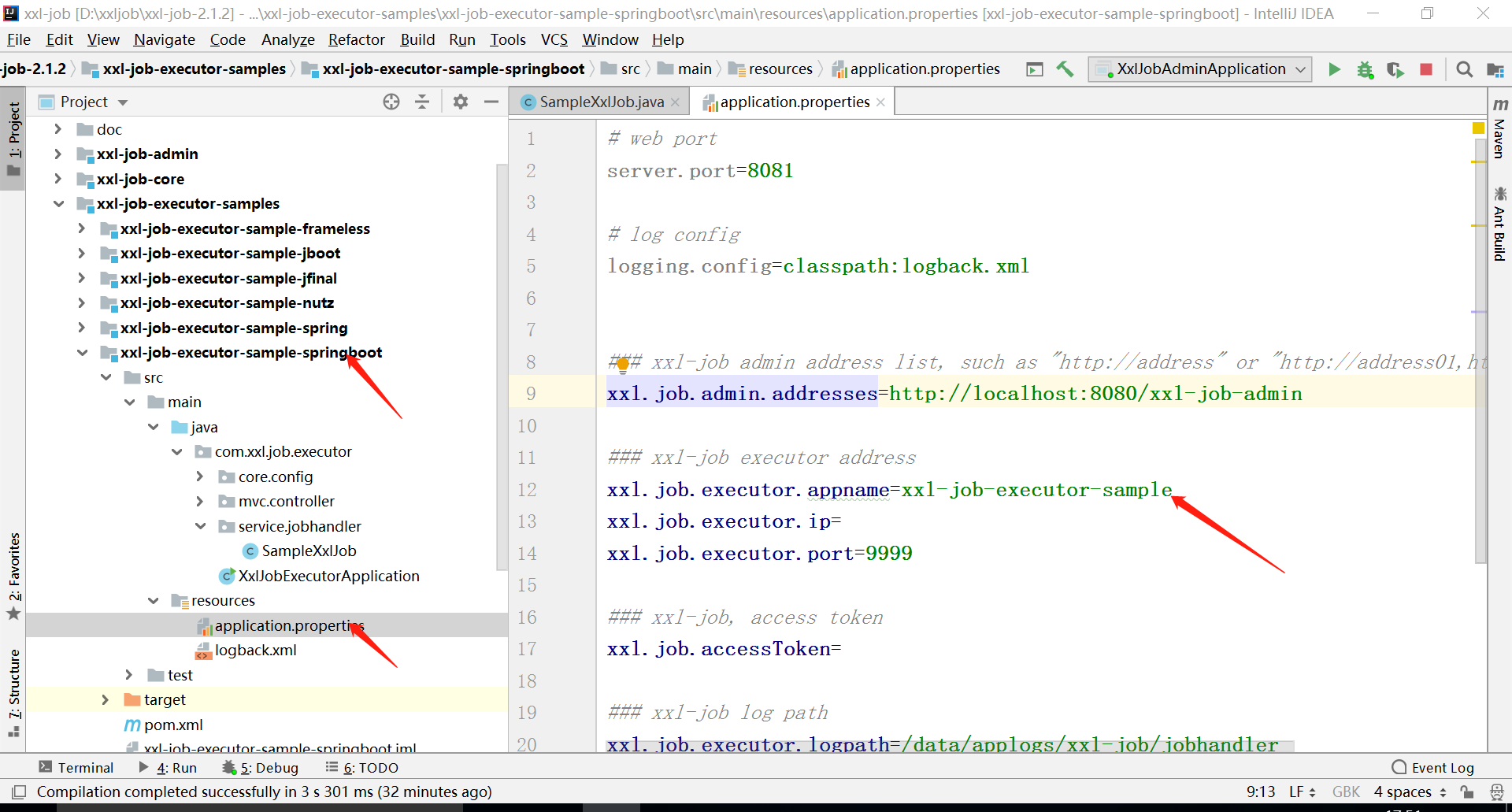The height and width of the screenshot is (812, 1512).
Task: Open the 4: Run tool window
Action: 168,767
